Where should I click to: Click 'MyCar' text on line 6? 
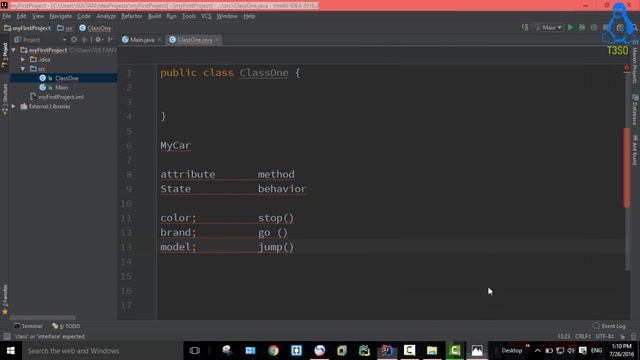click(x=176, y=146)
